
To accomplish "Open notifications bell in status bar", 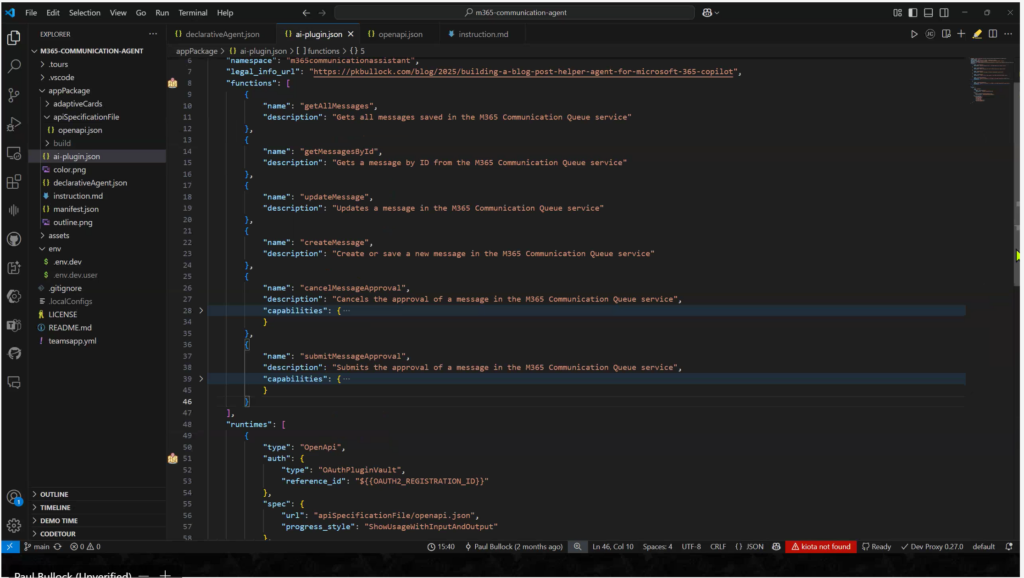I will click(x=1009, y=547).
